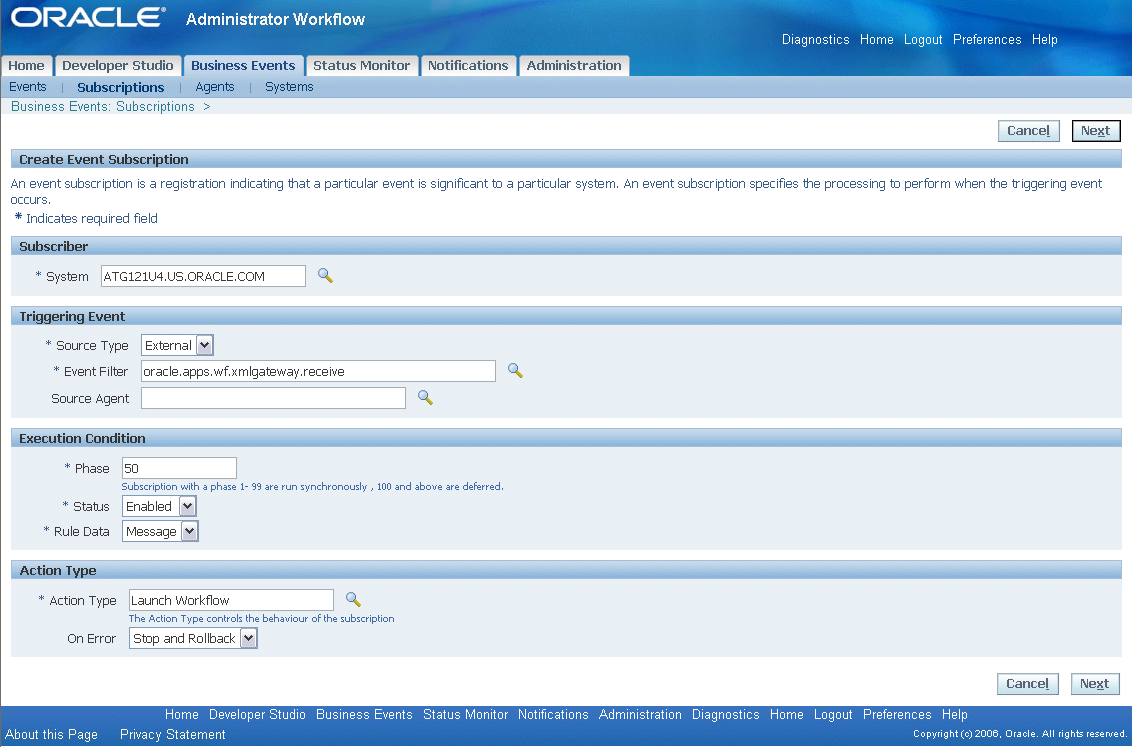The image size is (1132, 747).
Task: Open On Error dropdown
Action: click(x=193, y=638)
